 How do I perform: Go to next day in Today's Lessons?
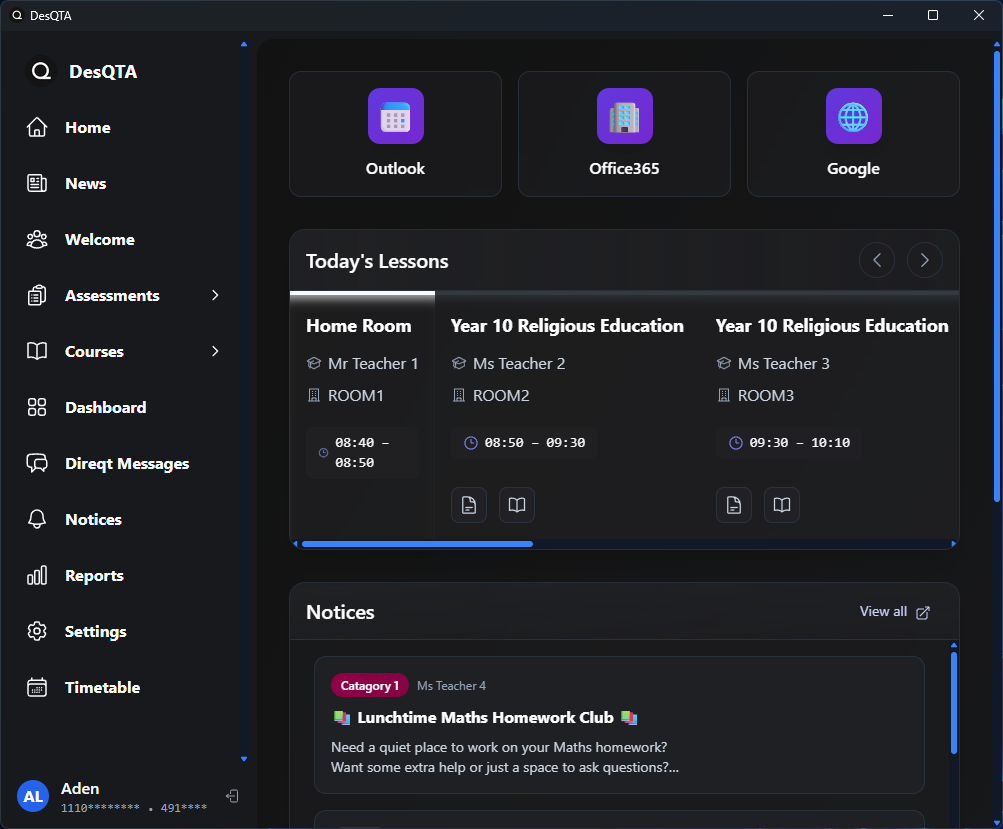(925, 260)
